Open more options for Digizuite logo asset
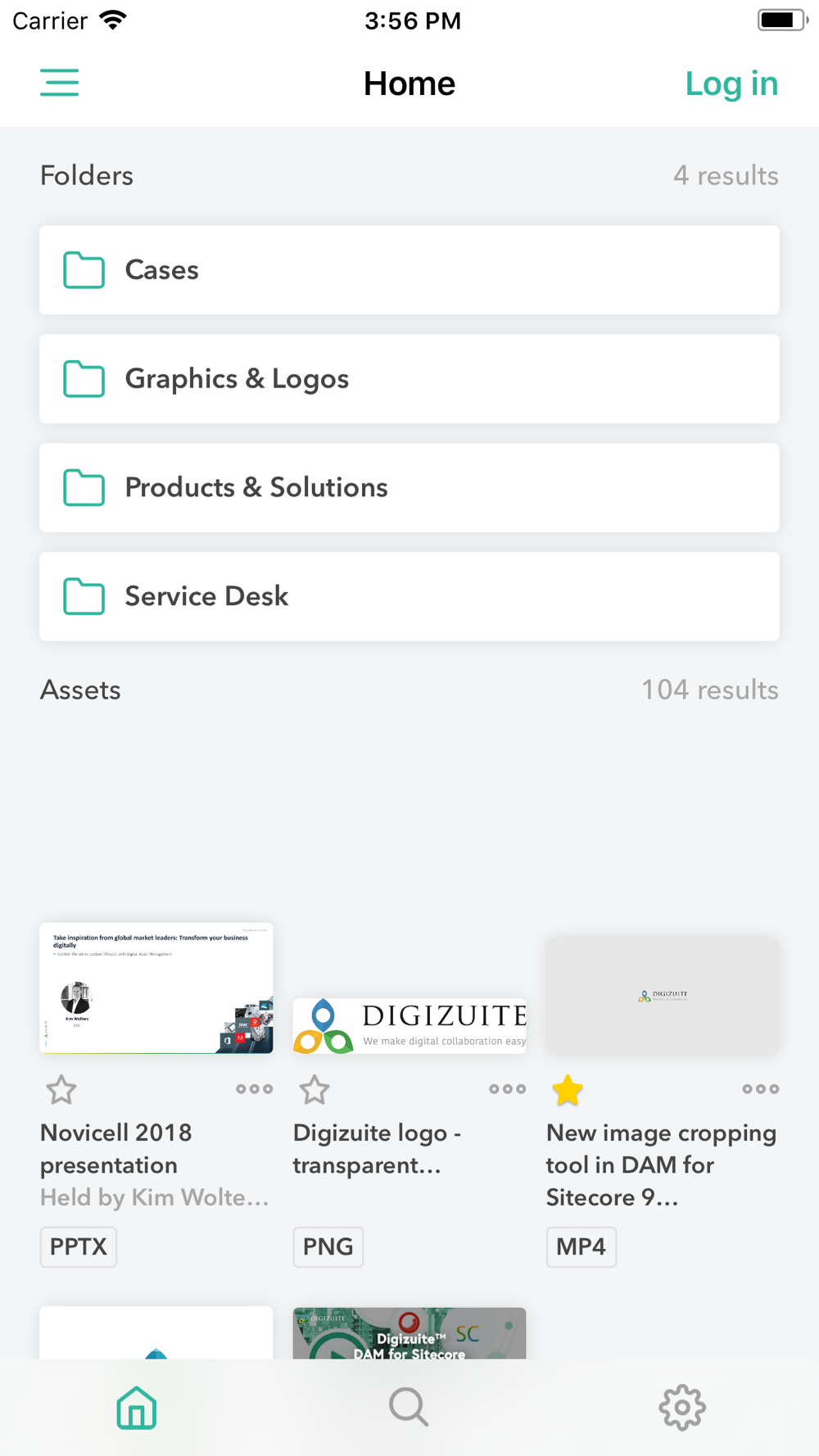 [x=507, y=1089]
